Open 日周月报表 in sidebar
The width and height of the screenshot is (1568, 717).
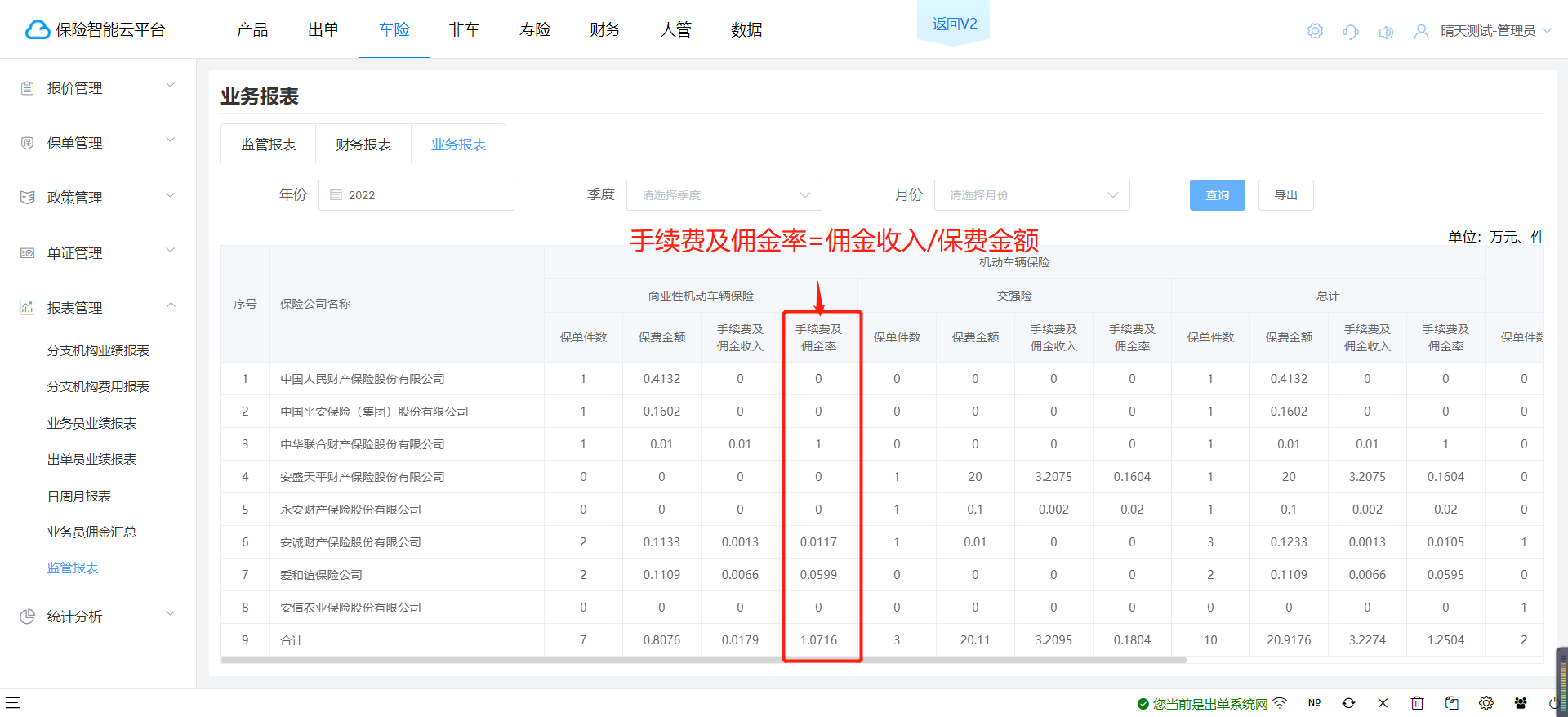click(79, 496)
